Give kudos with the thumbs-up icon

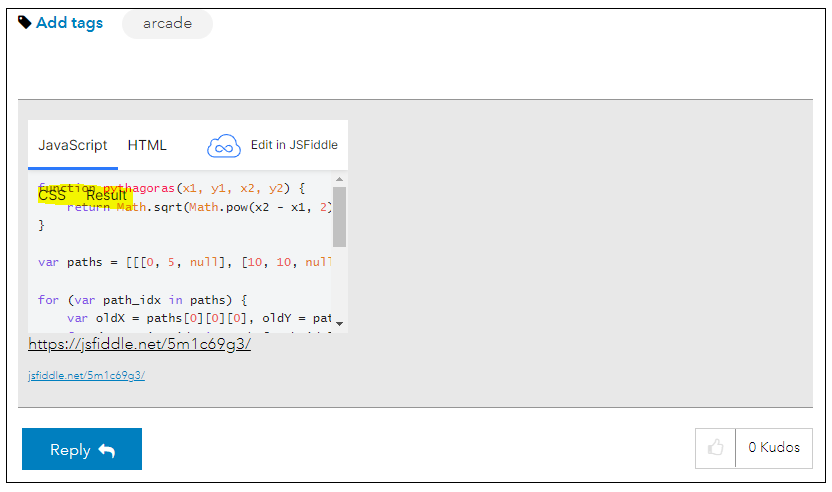(x=715, y=448)
